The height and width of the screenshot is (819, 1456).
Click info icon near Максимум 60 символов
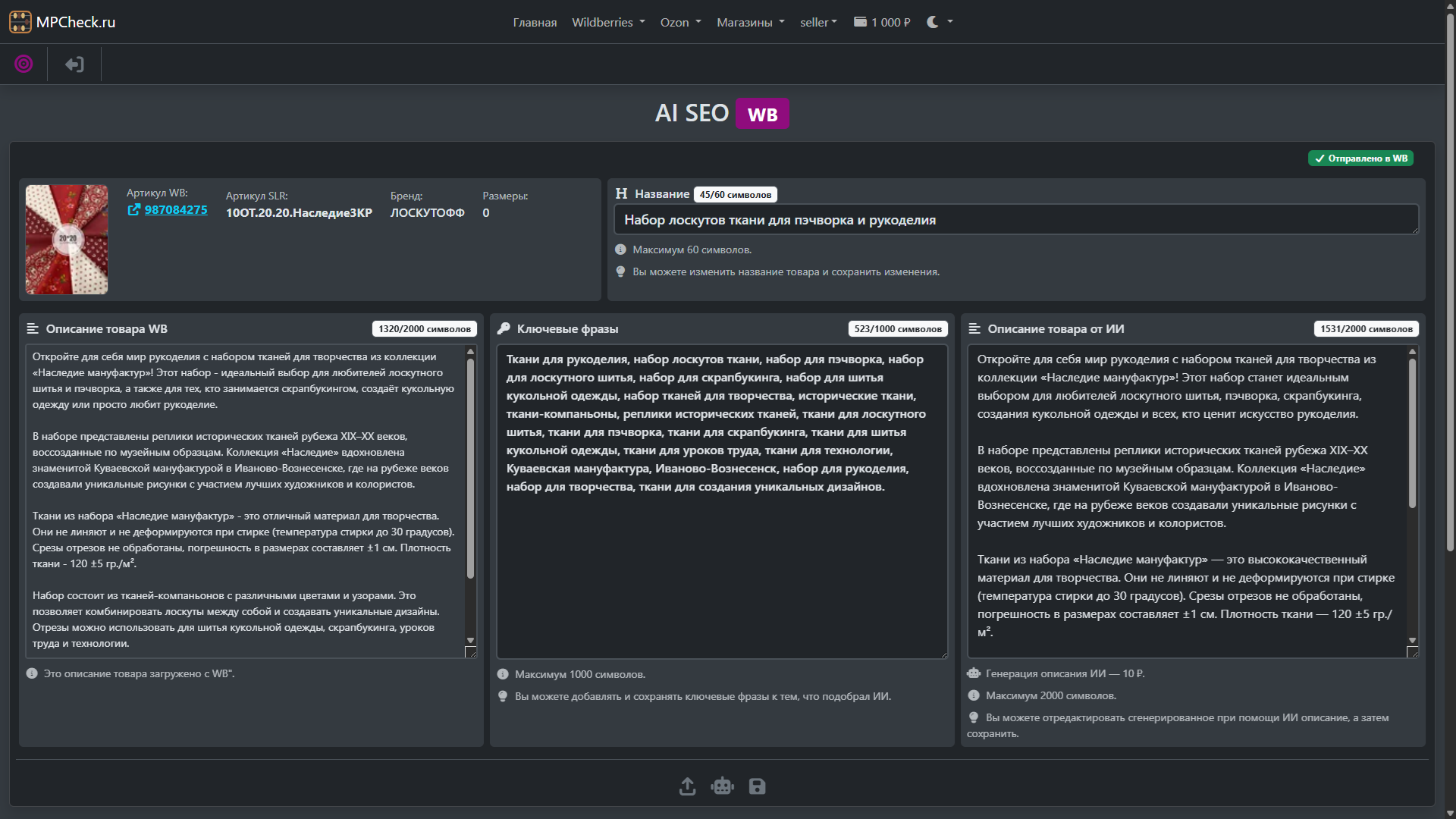[620, 249]
